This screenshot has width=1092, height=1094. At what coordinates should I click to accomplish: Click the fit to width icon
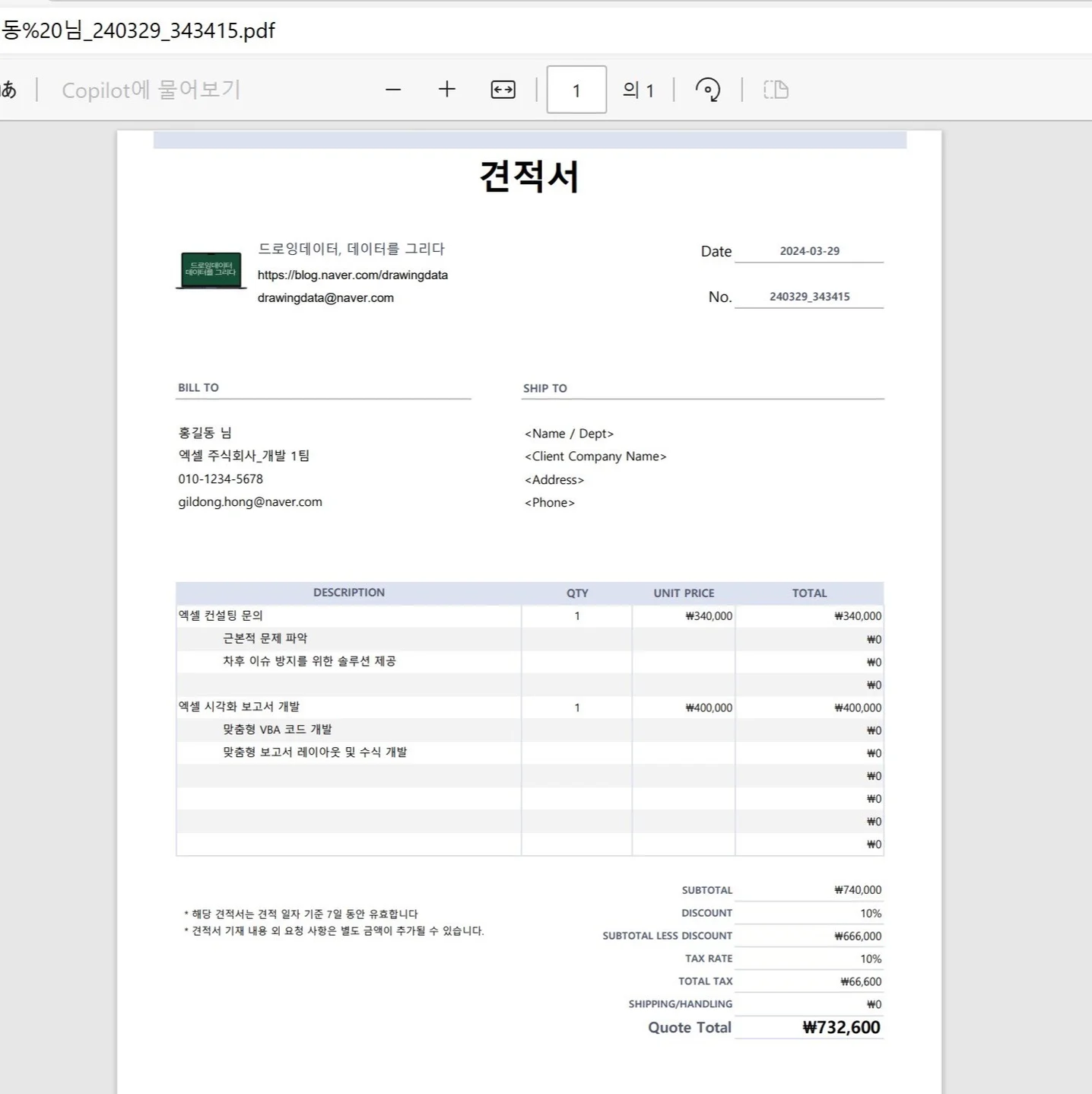[503, 90]
